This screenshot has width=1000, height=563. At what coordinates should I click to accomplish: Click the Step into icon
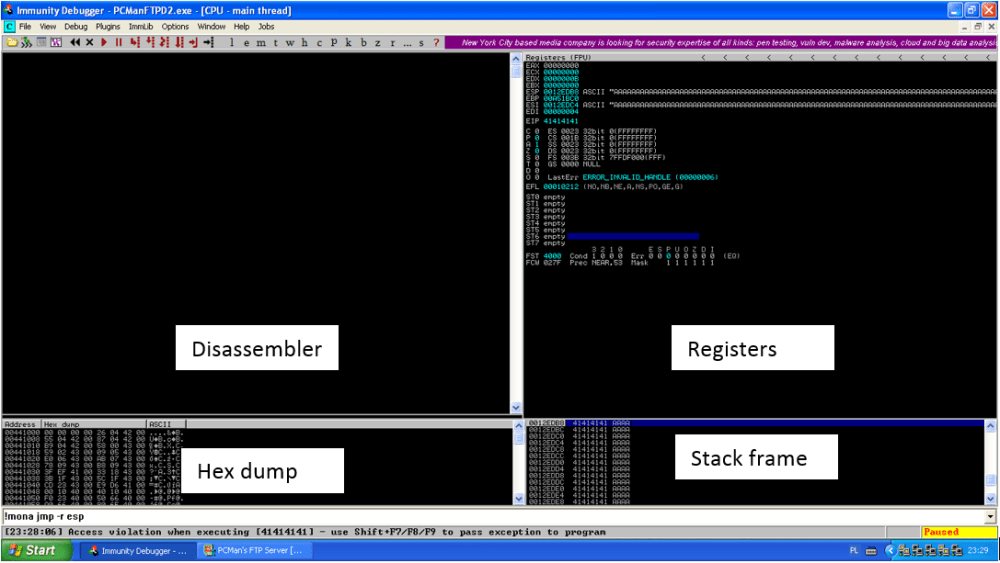pos(135,43)
